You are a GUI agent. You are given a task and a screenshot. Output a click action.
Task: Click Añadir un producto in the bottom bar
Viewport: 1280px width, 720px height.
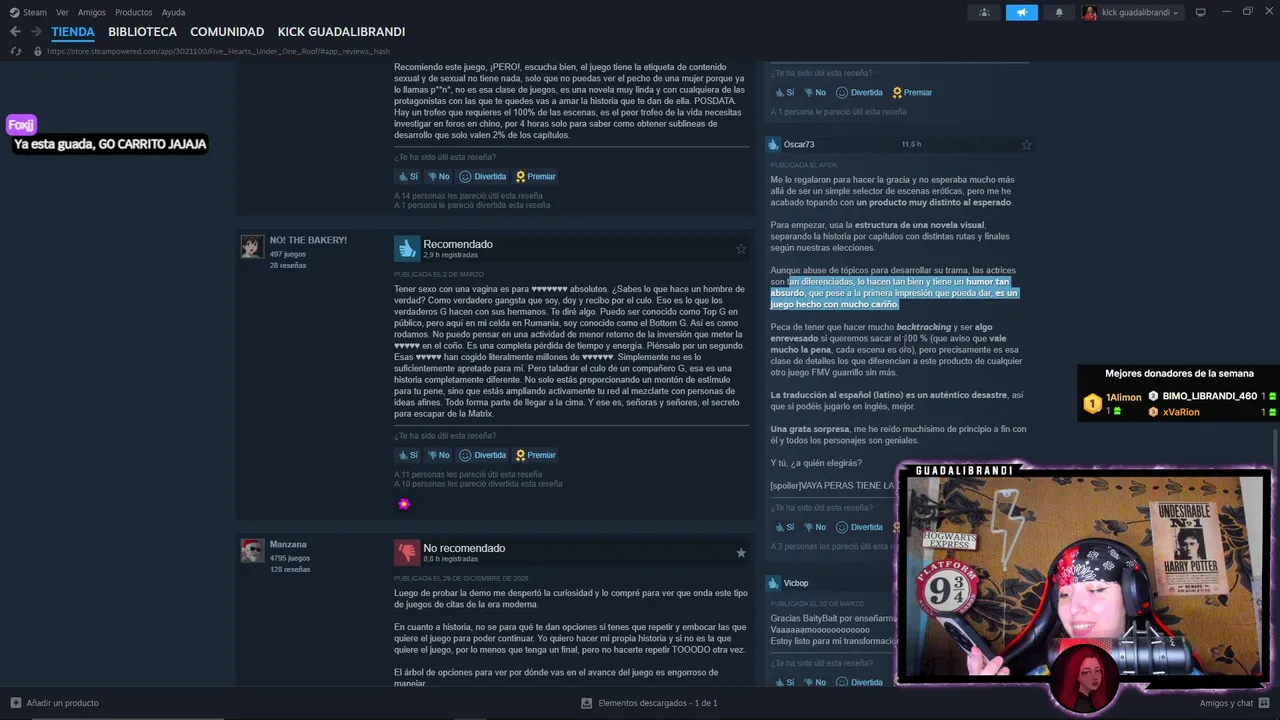pyautogui.click(x=54, y=703)
